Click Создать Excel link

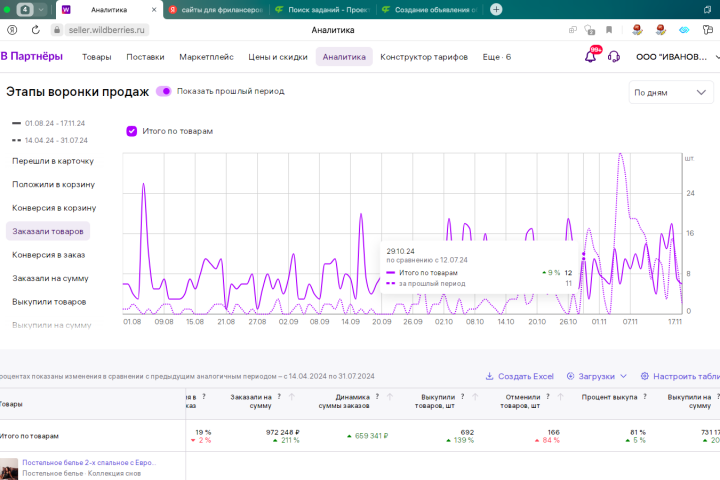click(526, 376)
